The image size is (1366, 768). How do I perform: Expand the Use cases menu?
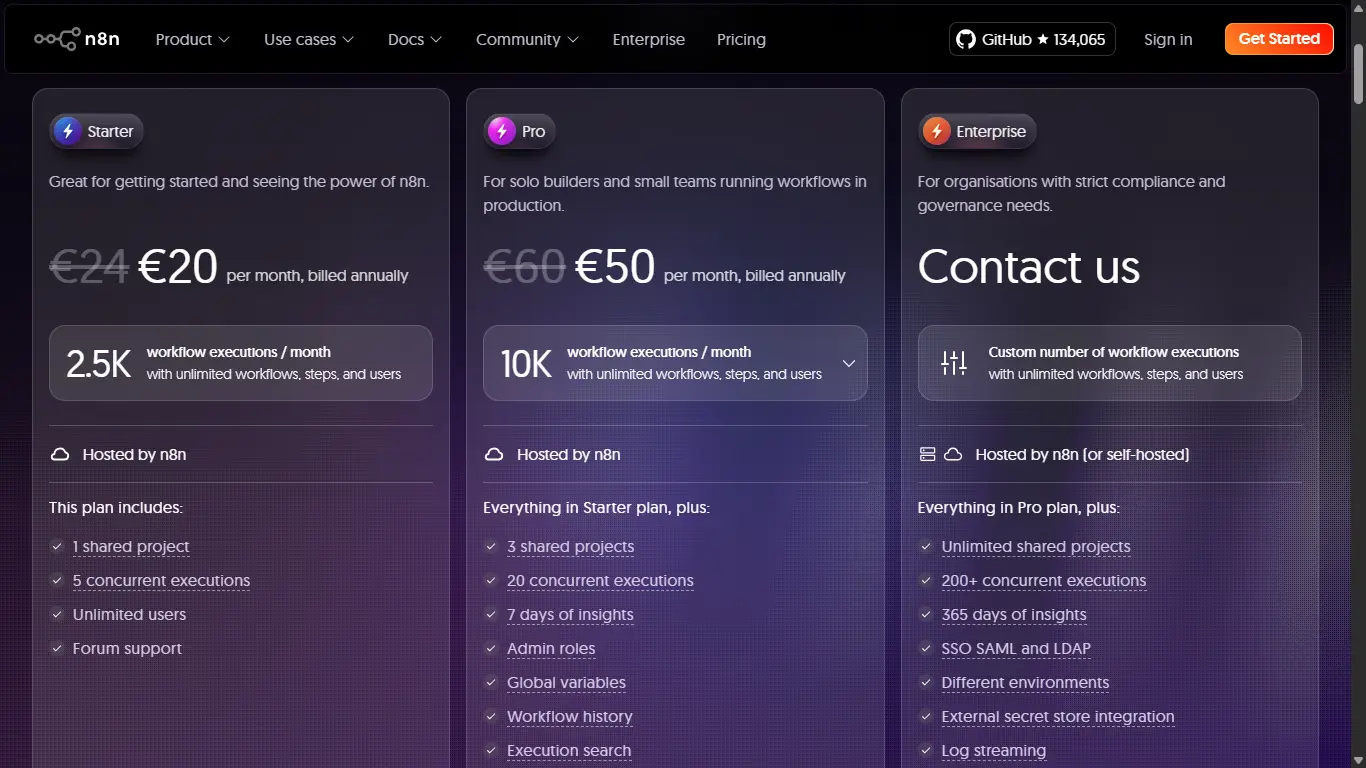pyautogui.click(x=309, y=39)
